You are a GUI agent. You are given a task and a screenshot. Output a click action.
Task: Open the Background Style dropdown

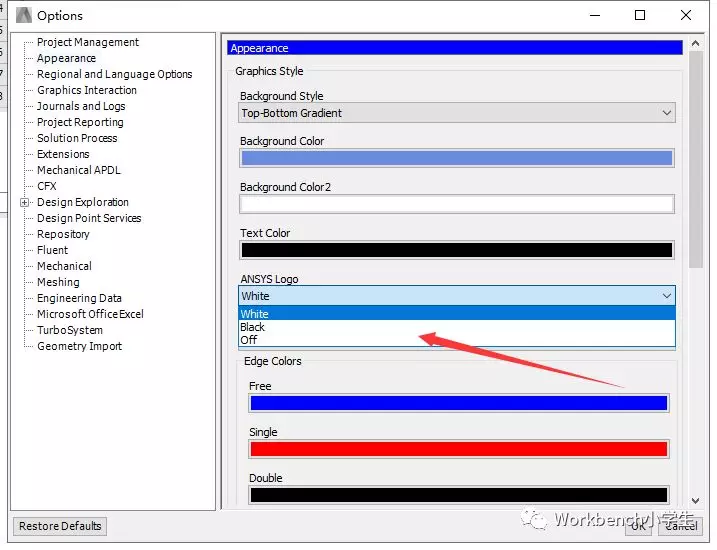456,113
